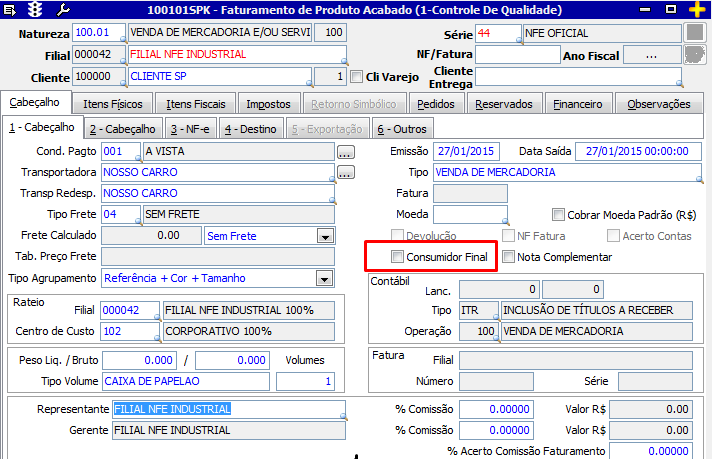Click the Filial code field 000042 at top
Screen dimensions: 712x459
(x=99, y=54)
